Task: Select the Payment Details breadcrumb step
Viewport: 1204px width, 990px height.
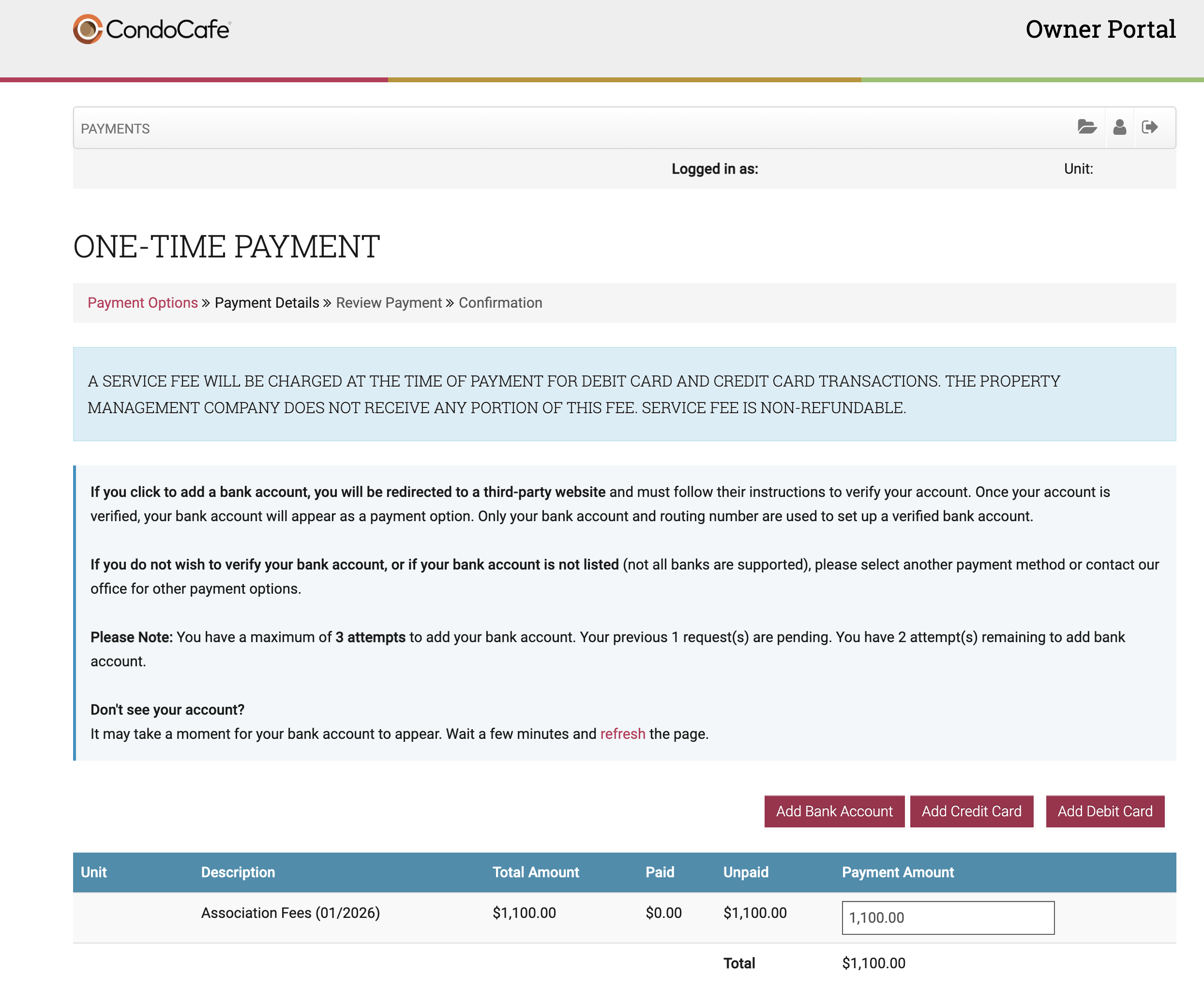Action: point(267,303)
